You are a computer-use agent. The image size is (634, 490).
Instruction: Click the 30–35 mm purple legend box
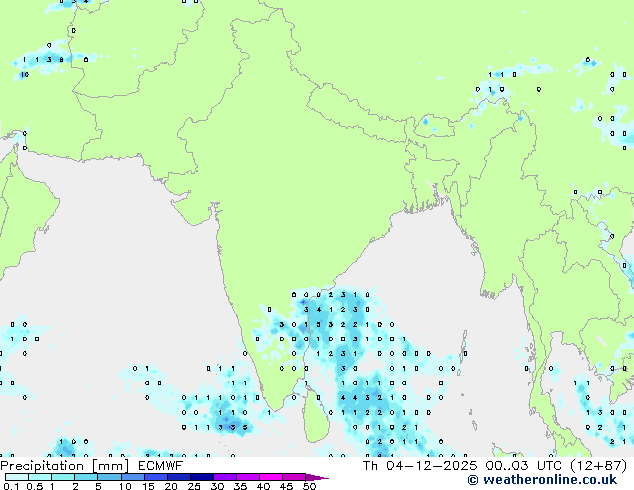click(x=224, y=477)
